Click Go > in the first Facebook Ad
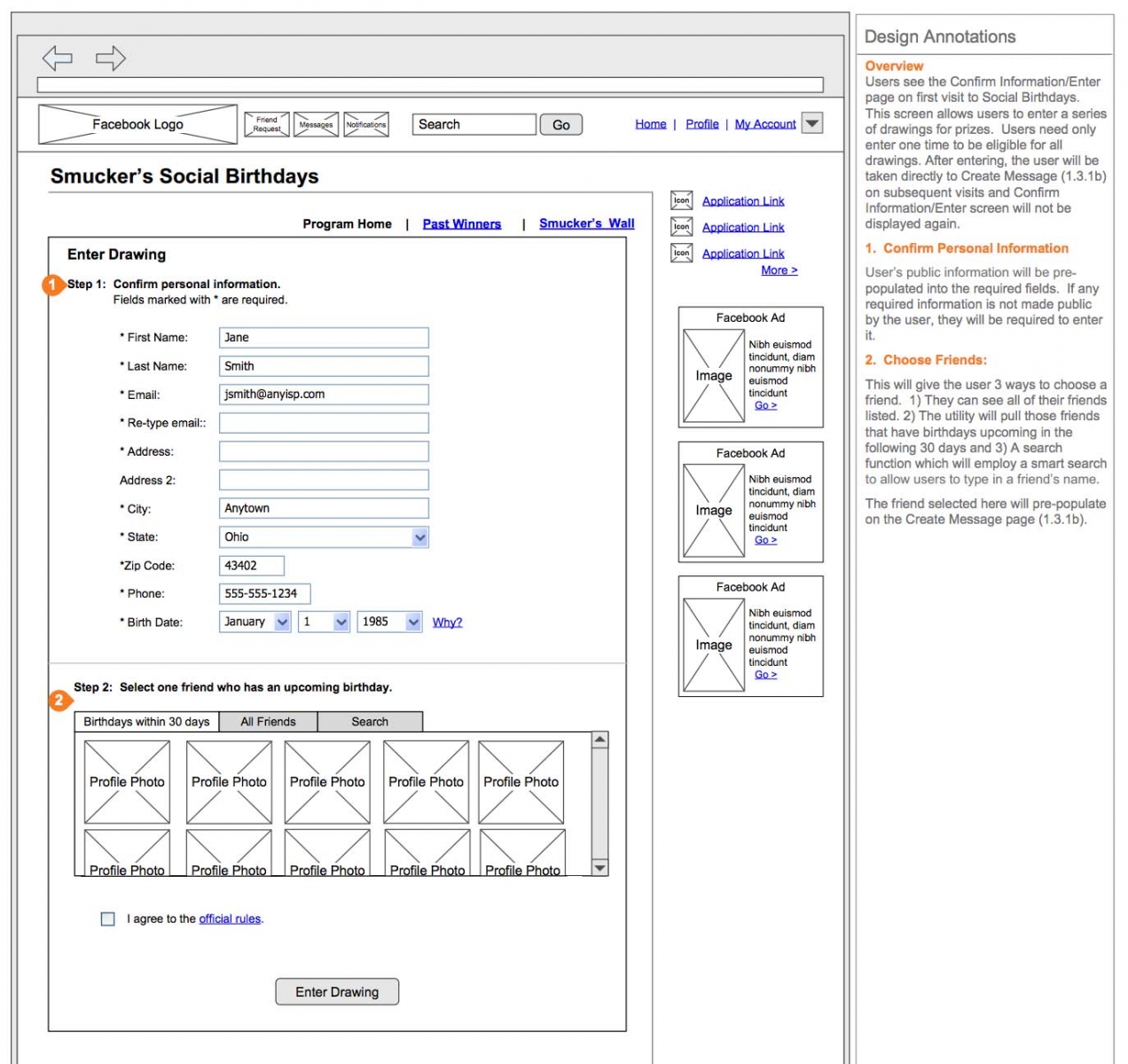1128x1064 pixels. (765, 405)
